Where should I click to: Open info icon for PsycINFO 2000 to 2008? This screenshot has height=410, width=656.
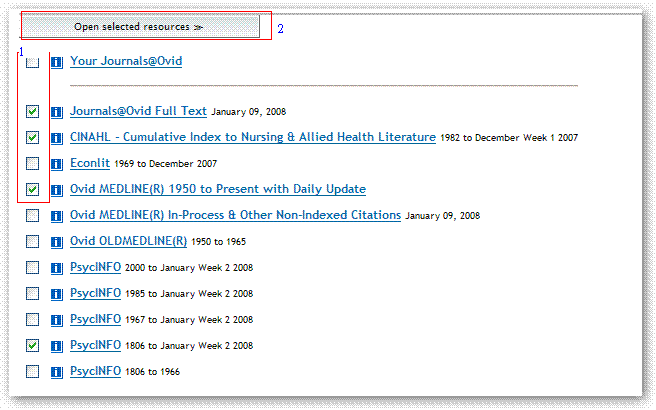coord(57,268)
